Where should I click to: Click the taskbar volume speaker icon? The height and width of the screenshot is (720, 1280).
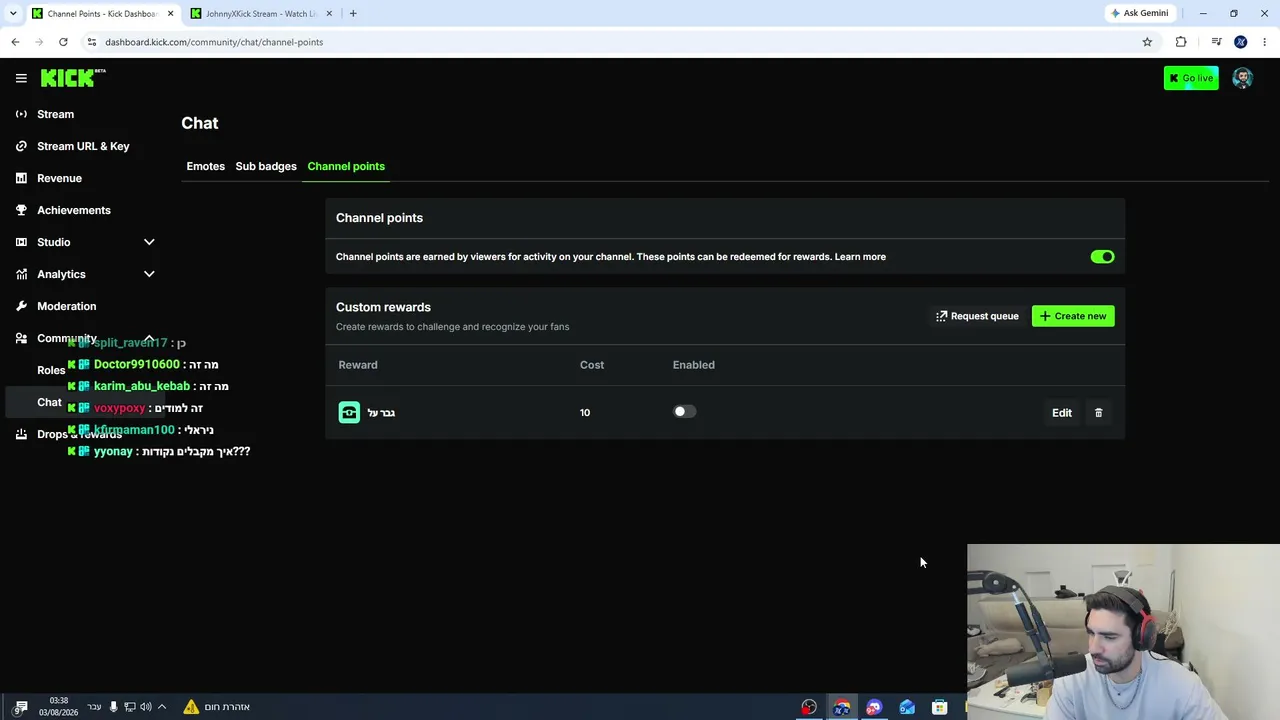146,707
